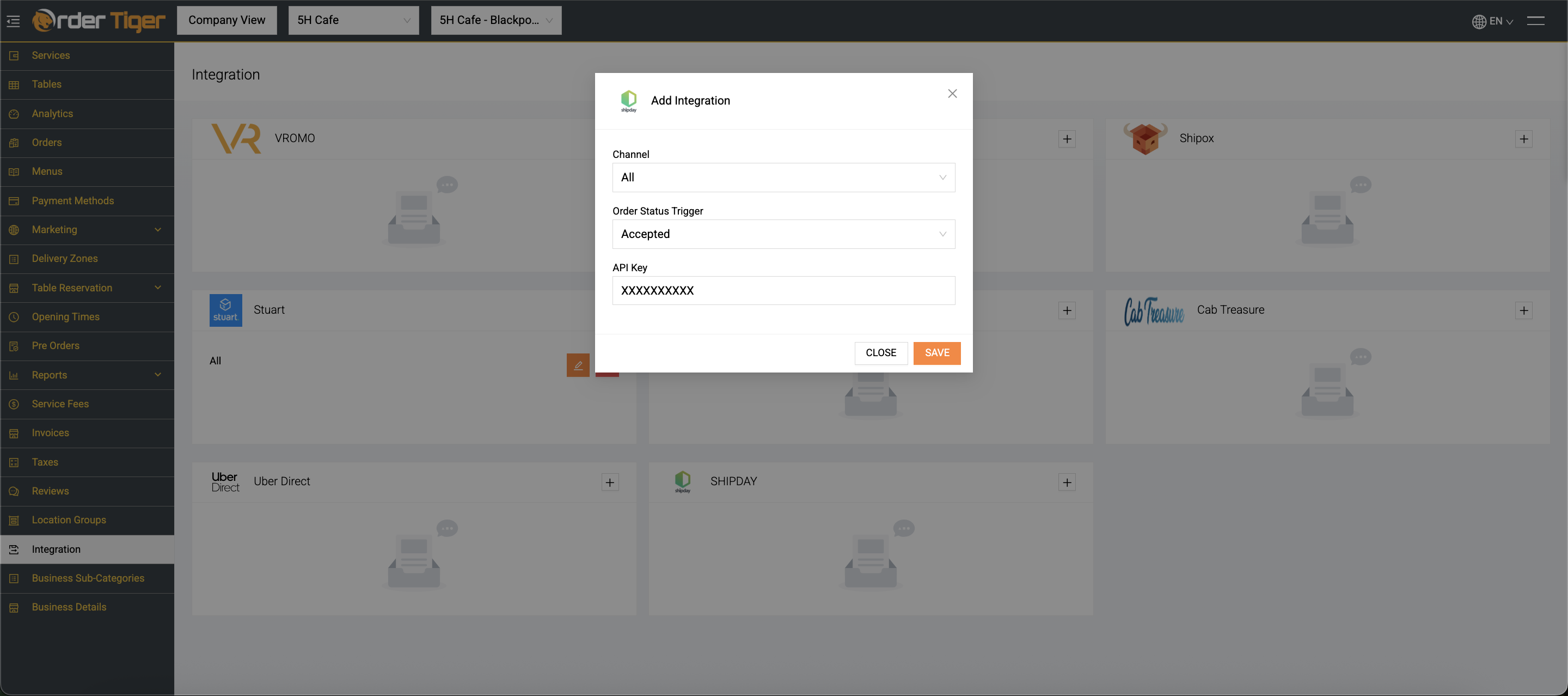Click the plus icon on Uber Direct card
The image size is (1568, 696).
(x=610, y=483)
